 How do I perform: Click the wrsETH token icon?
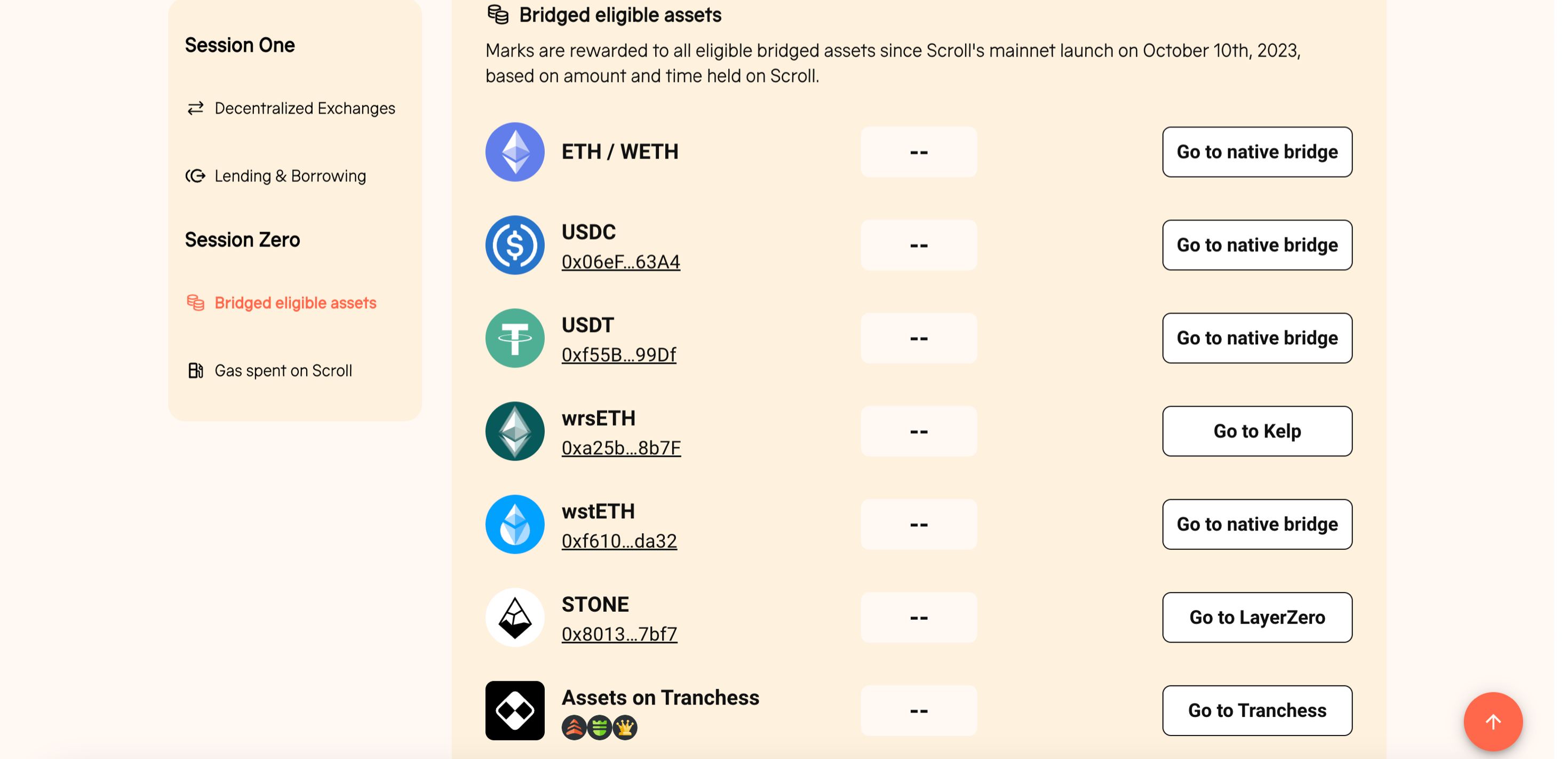tap(515, 431)
